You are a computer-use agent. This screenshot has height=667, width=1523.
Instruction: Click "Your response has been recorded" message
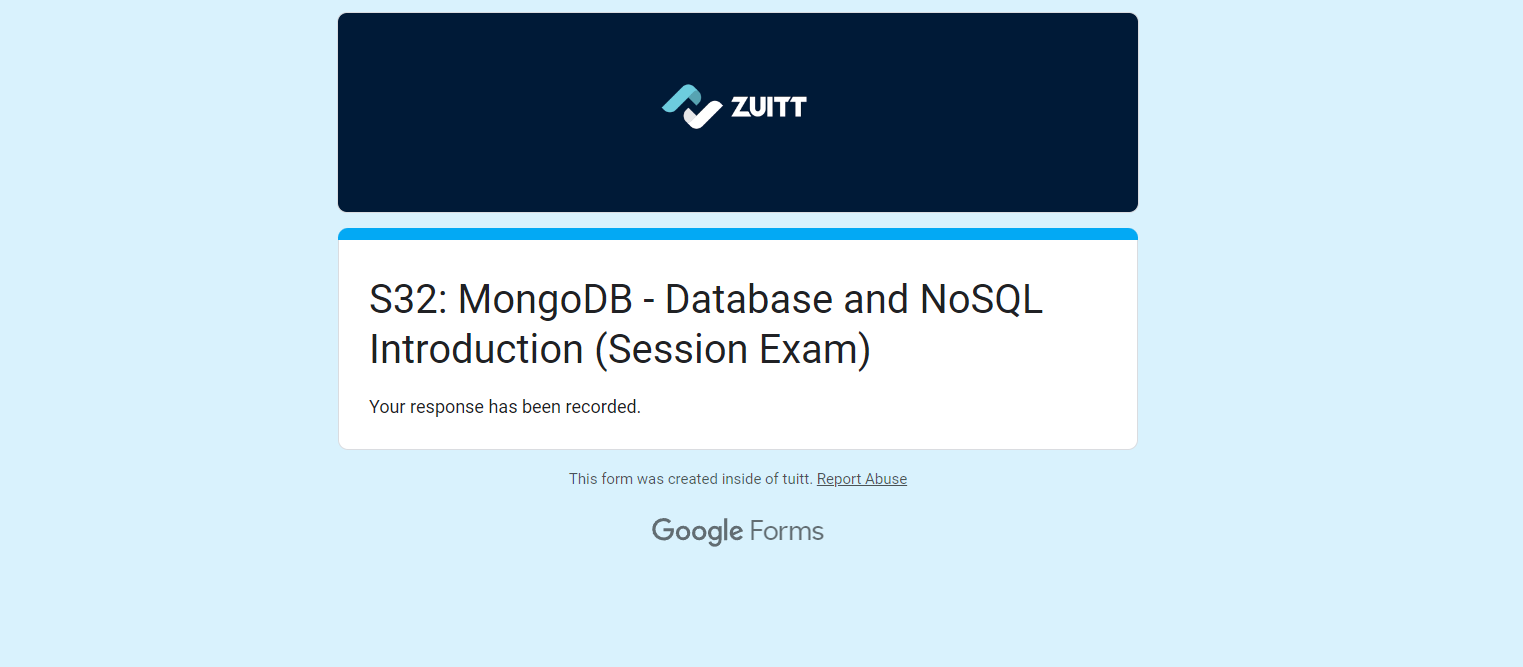point(505,407)
